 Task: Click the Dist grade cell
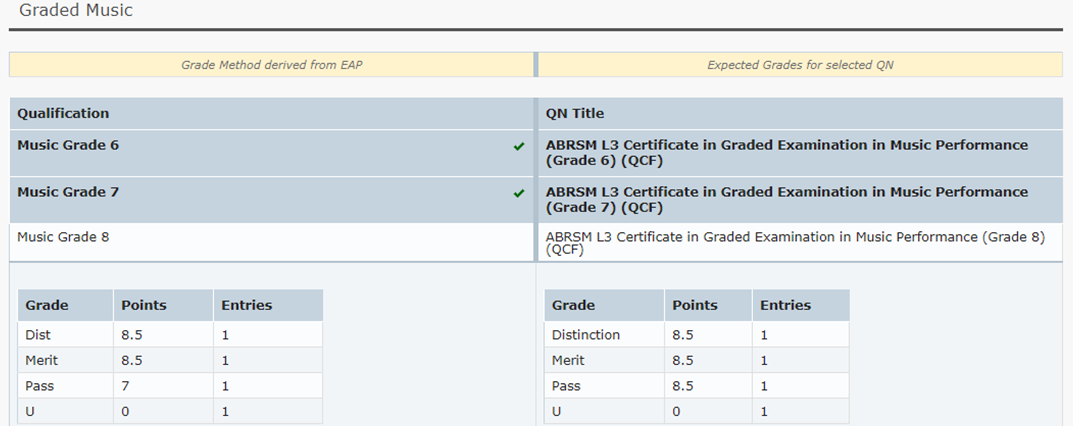click(x=66, y=335)
